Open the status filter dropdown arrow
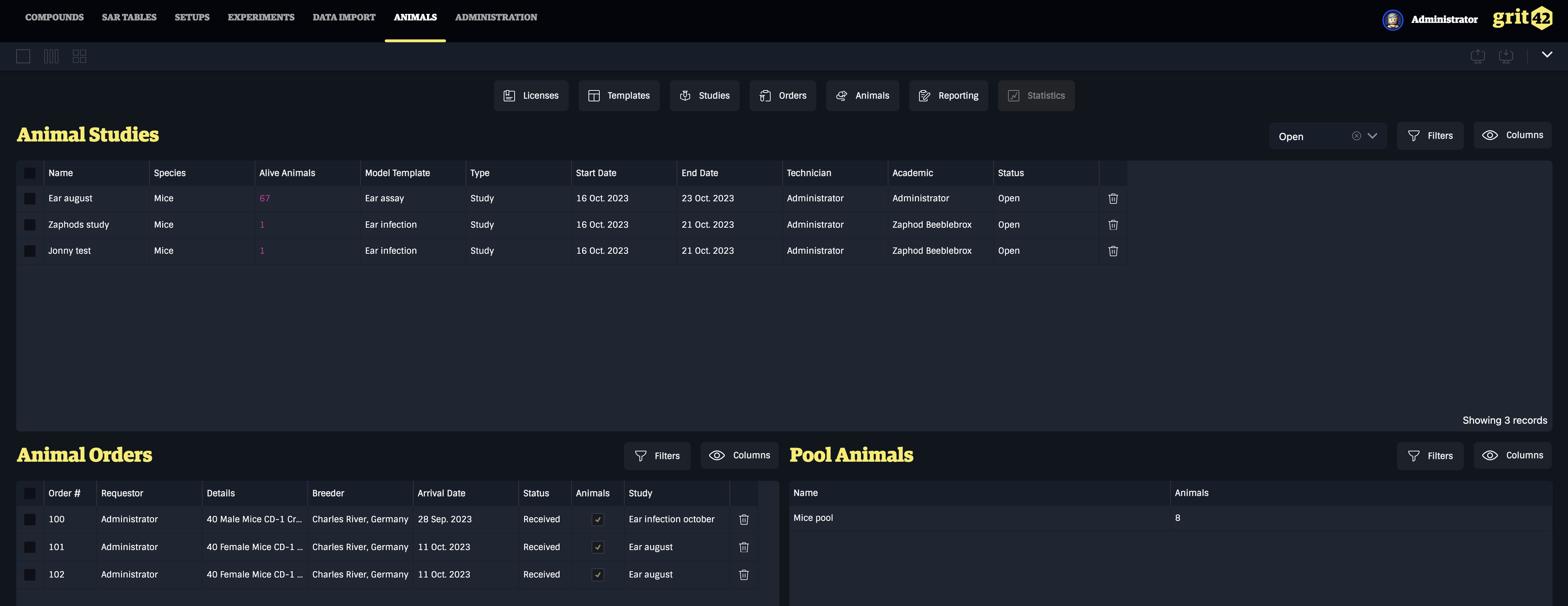 coord(1372,136)
